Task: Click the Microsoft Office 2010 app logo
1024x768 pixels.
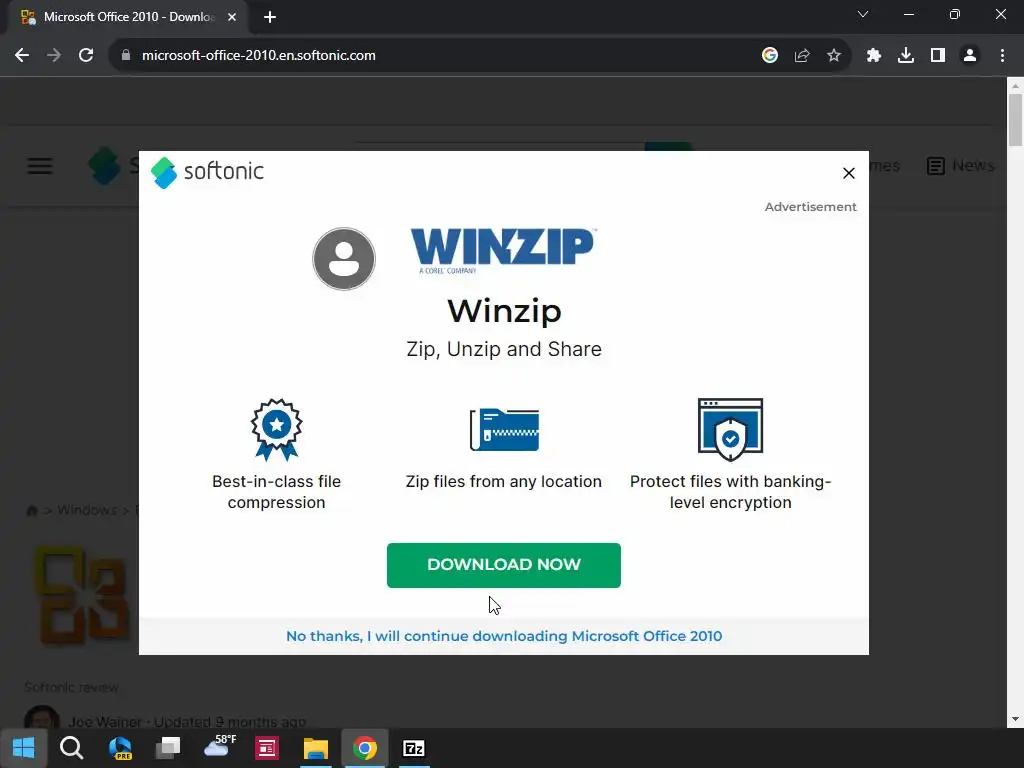Action: coord(82,596)
